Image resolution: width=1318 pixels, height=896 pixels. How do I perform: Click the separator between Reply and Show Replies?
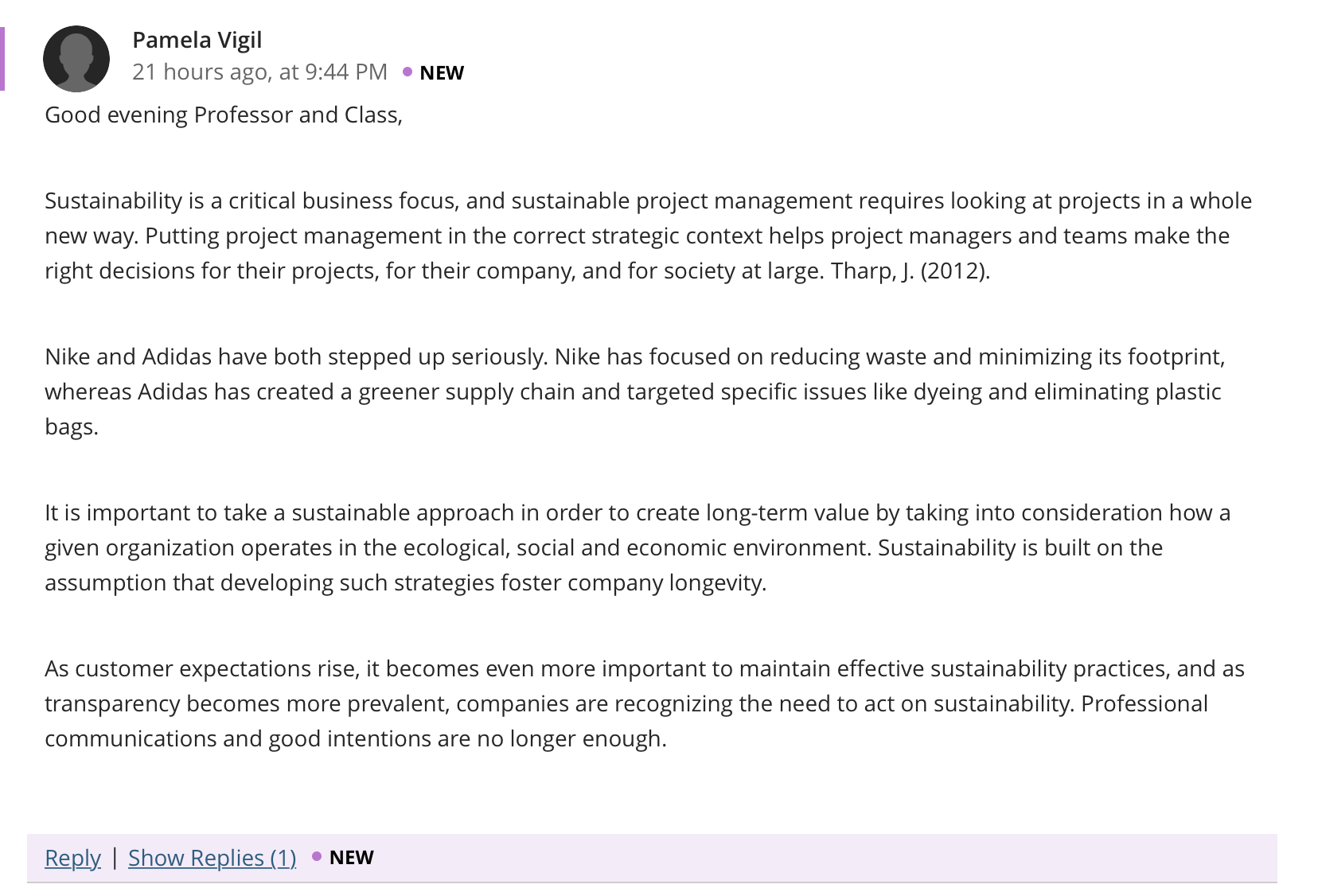click(115, 857)
